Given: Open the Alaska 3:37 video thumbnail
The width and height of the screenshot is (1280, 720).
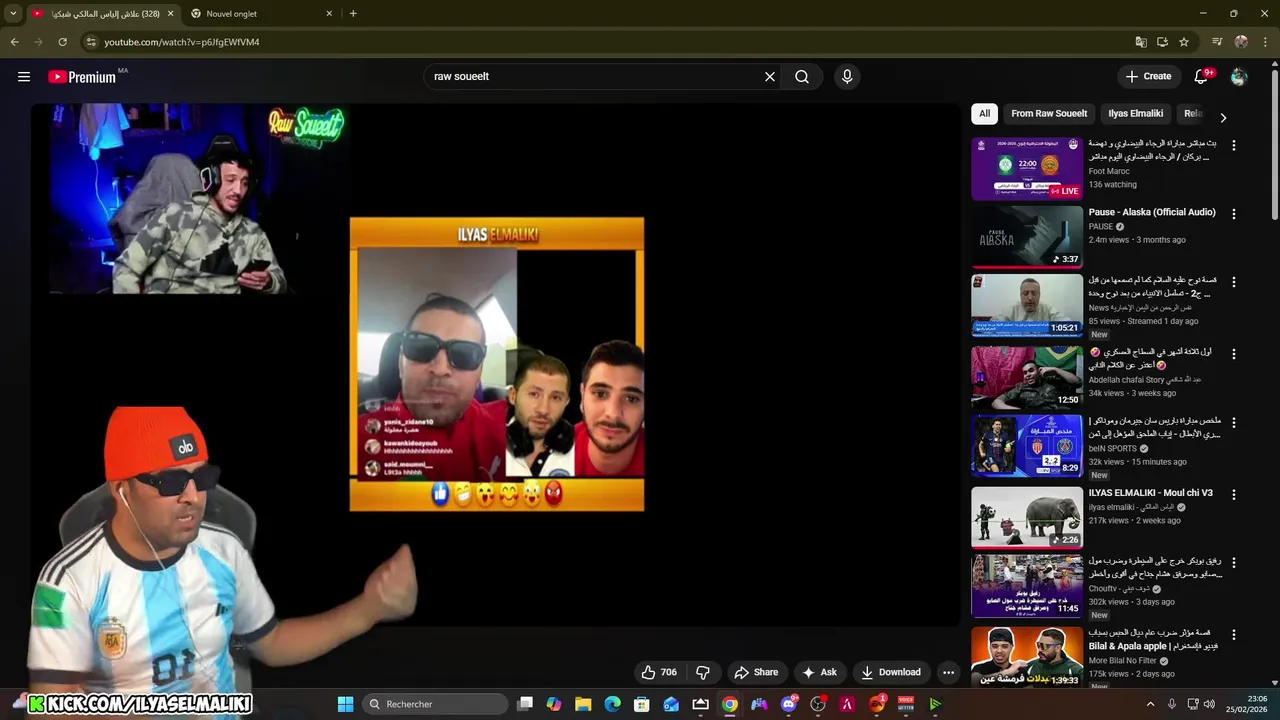Looking at the screenshot, I should (1027, 237).
